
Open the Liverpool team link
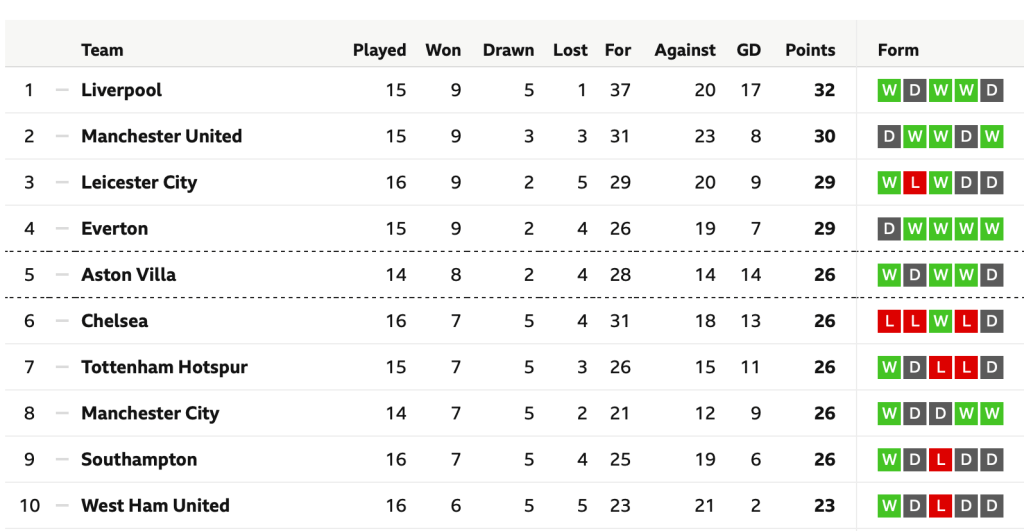point(121,90)
